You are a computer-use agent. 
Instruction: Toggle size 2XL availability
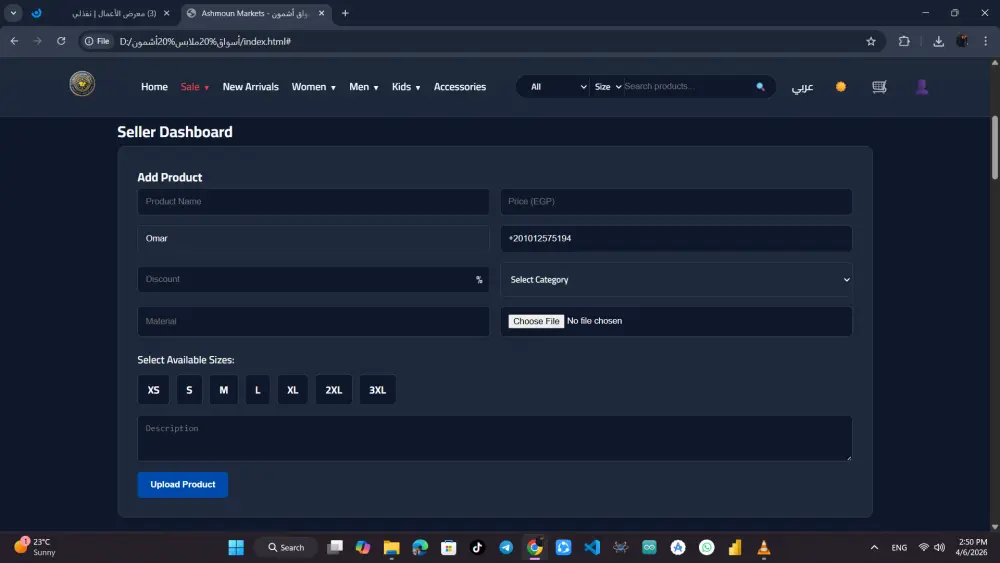point(334,390)
